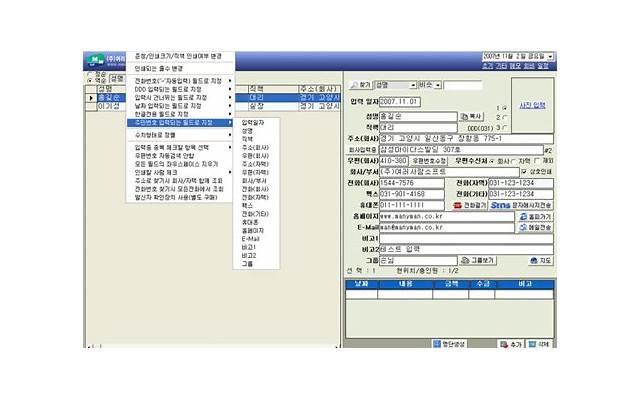Image resolution: width=640 pixels, height=400 pixels.
Task: Click the 복사 copy icon button
Action: 472,117
